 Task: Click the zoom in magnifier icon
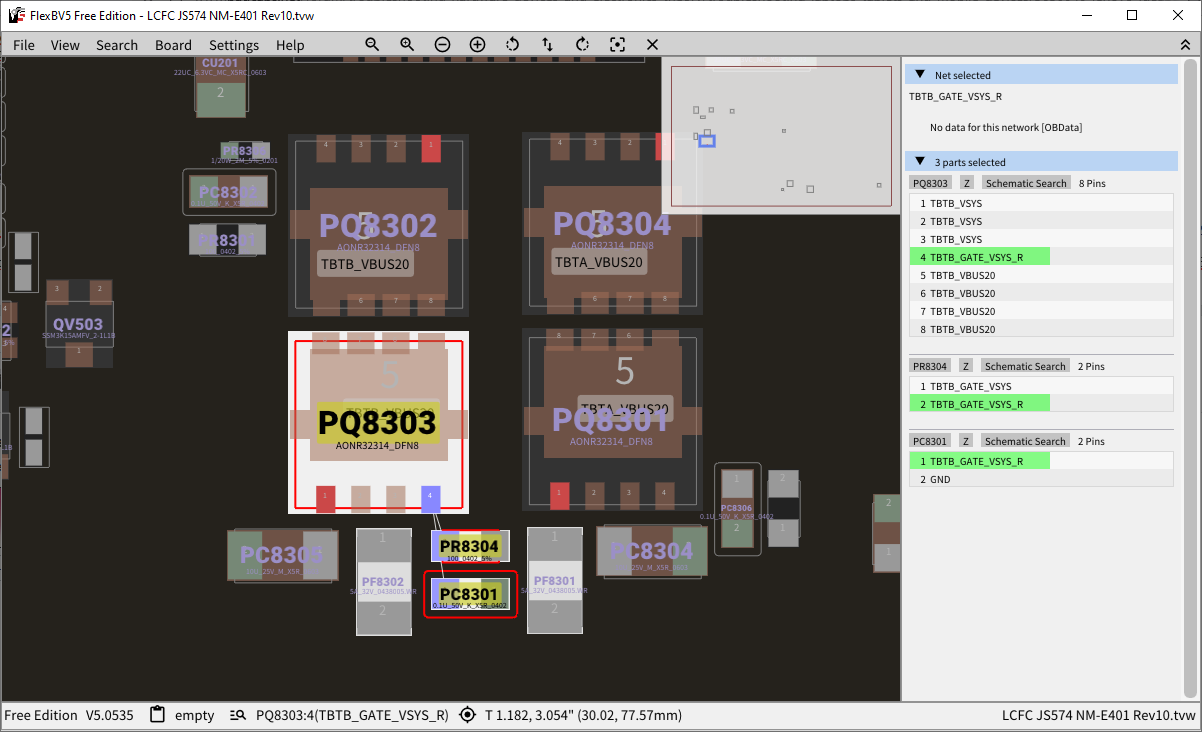click(407, 45)
